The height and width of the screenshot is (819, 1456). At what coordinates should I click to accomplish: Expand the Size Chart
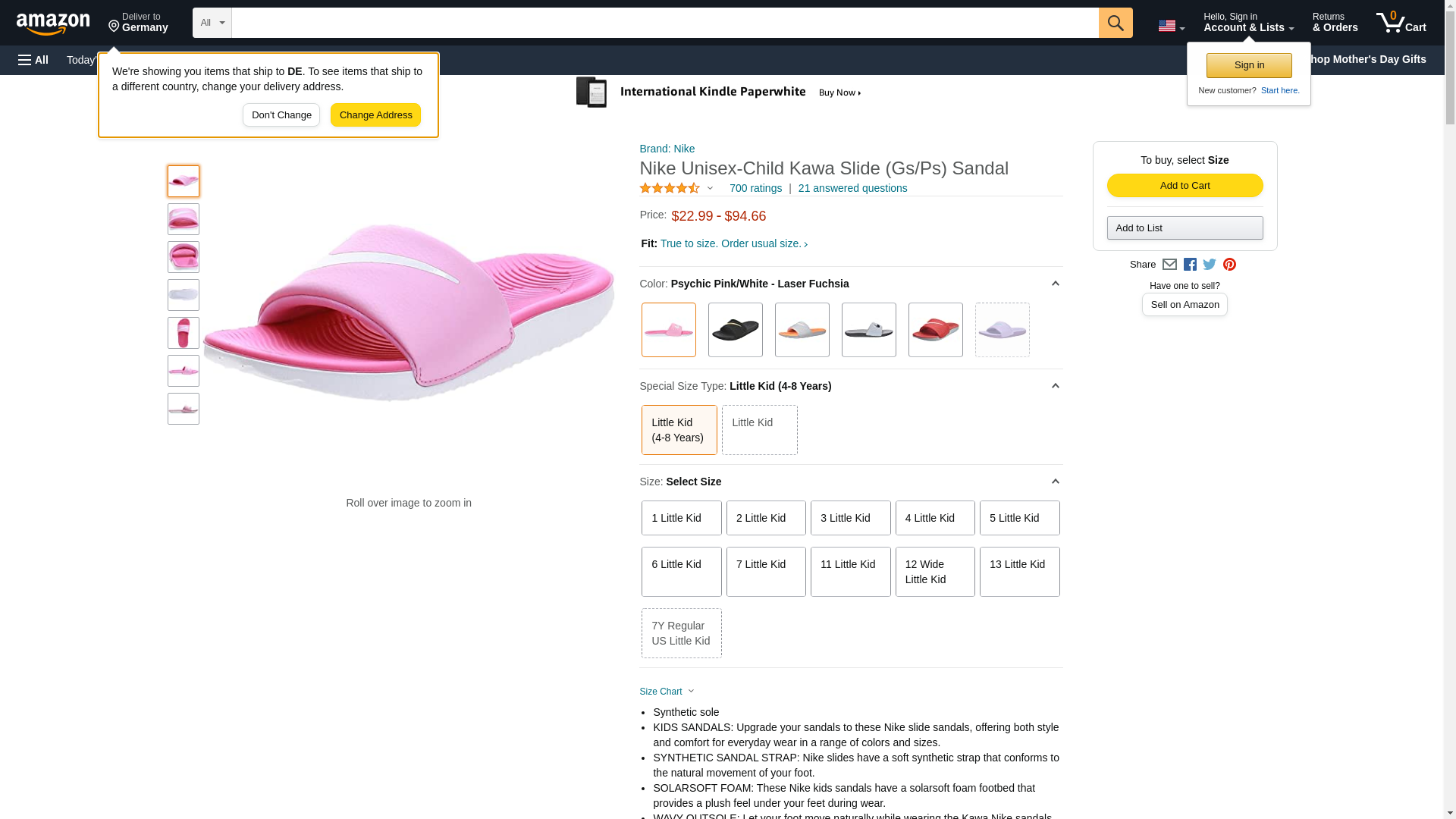(x=667, y=692)
